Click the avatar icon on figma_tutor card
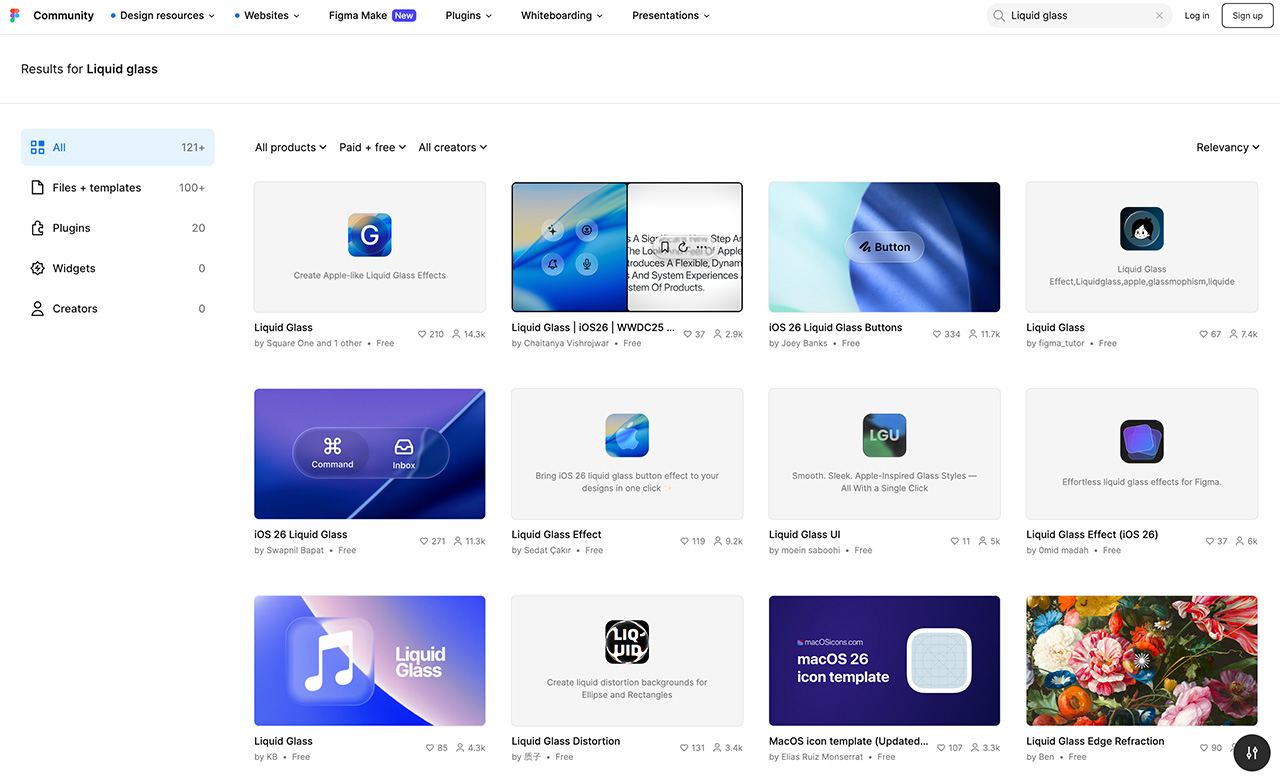The height and width of the screenshot is (780, 1280). point(1142,229)
